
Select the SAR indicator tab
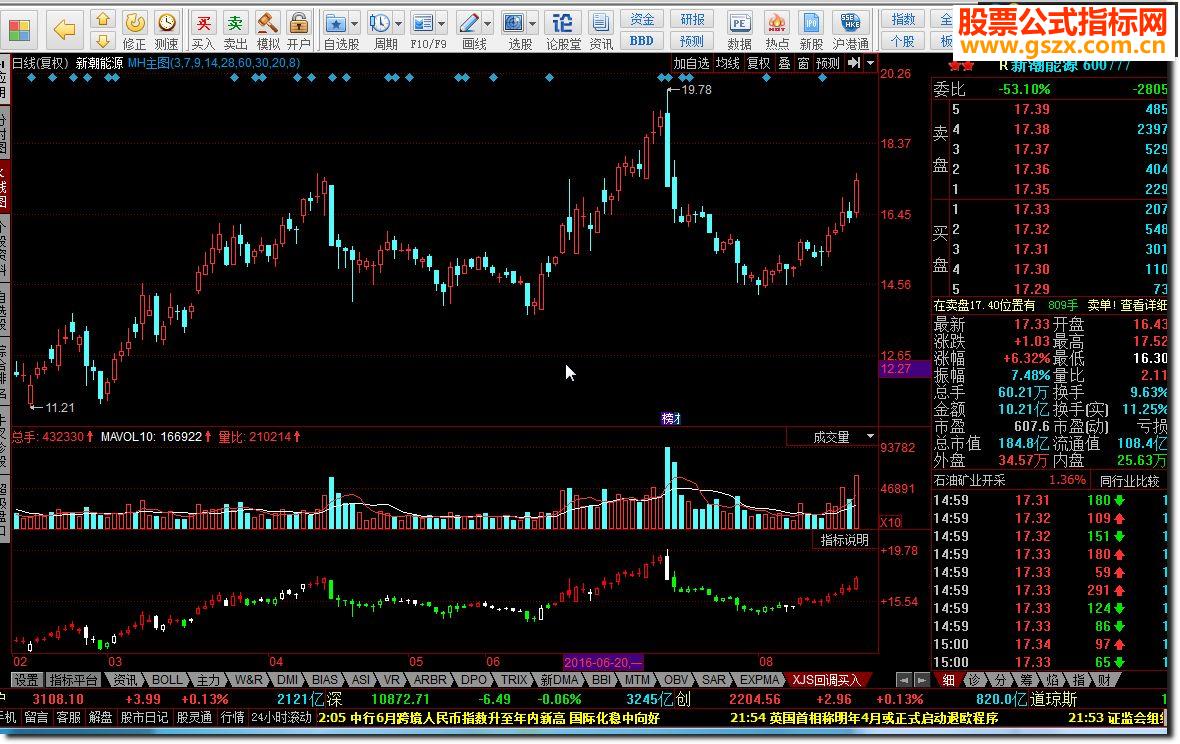pos(714,679)
